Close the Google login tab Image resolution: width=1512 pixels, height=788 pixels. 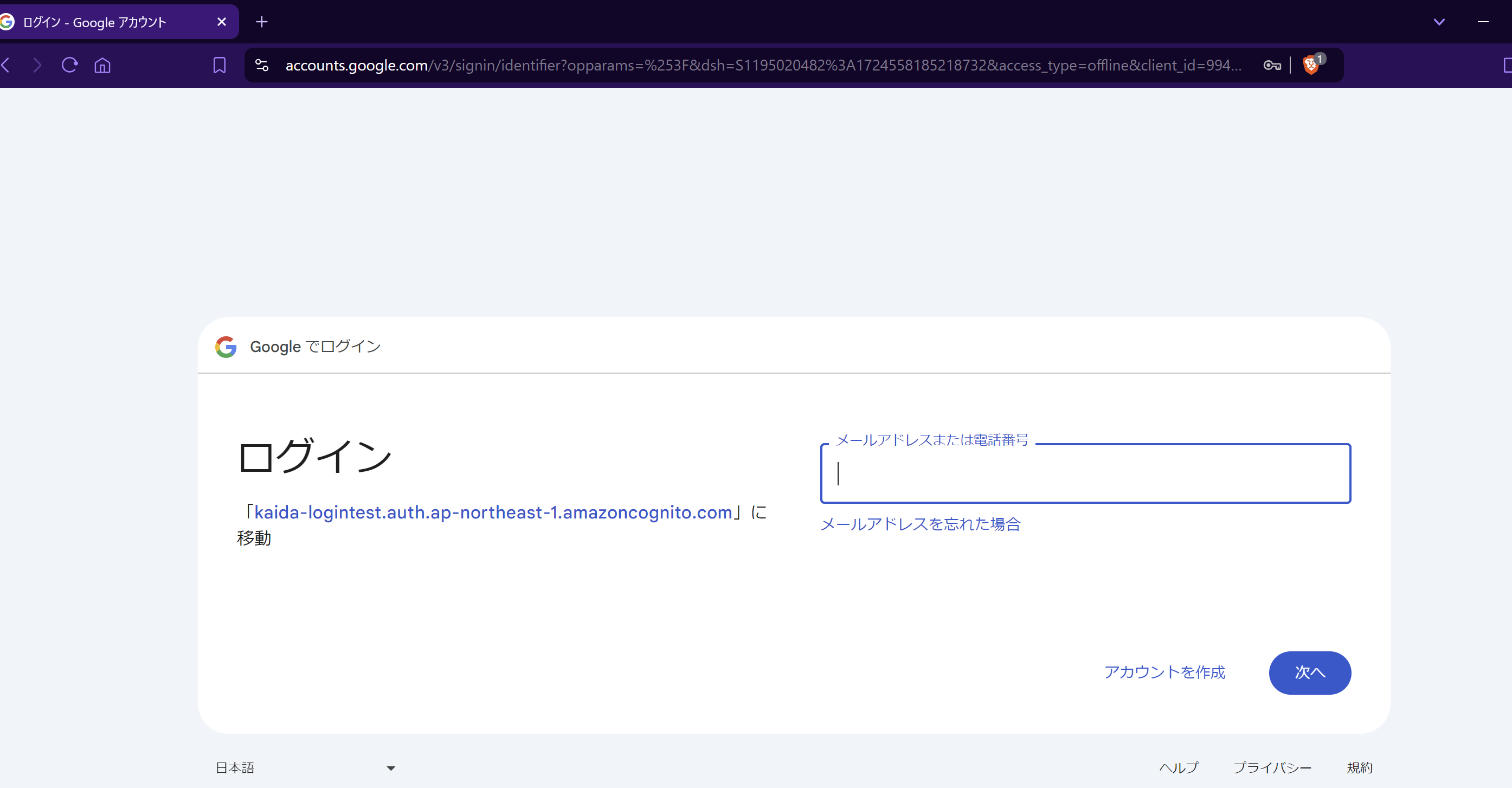click(x=221, y=22)
